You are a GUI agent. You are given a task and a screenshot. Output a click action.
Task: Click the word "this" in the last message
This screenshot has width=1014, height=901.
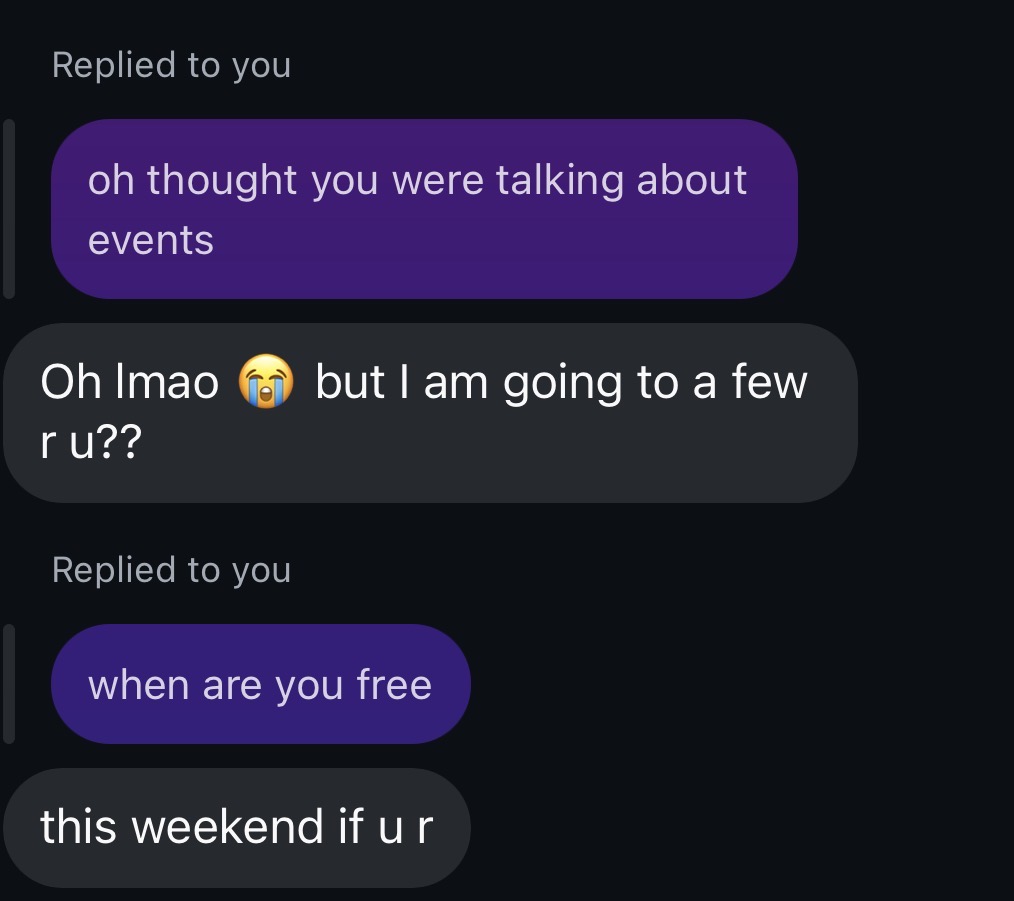point(79,828)
